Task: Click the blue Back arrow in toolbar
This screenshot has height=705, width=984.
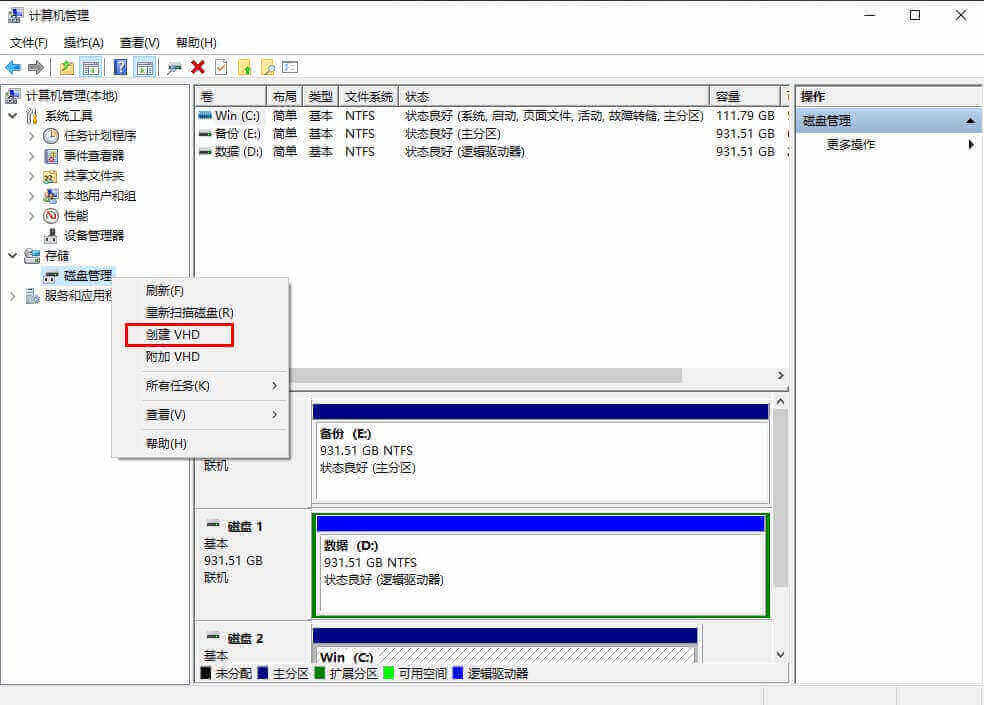Action: [13, 67]
